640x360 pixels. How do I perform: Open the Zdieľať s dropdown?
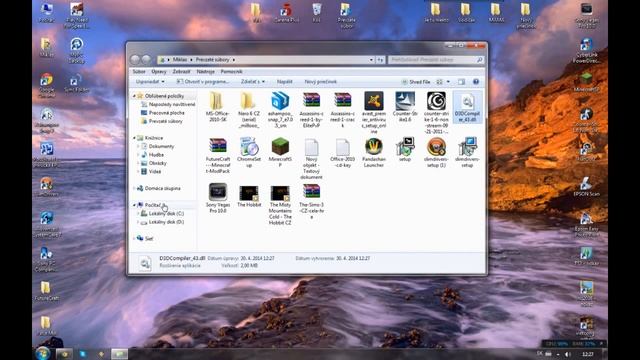coord(253,82)
